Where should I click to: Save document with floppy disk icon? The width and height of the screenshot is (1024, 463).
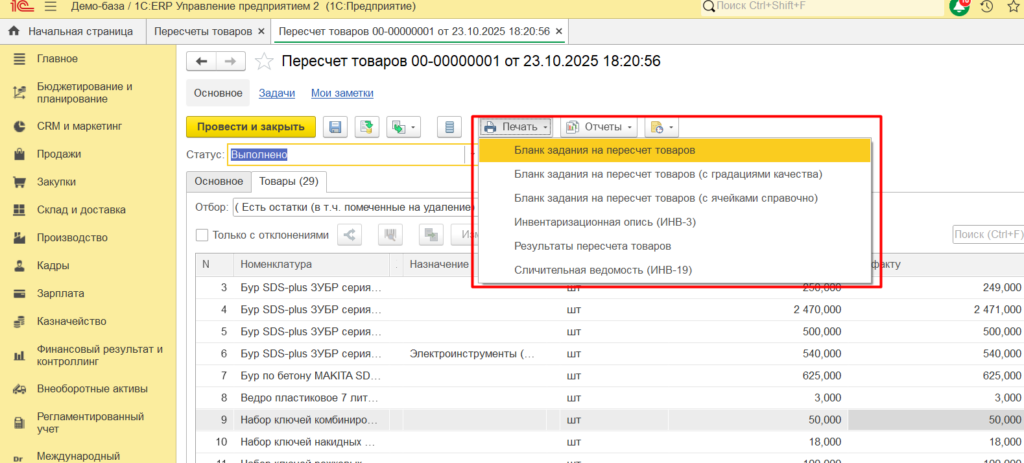click(x=335, y=127)
